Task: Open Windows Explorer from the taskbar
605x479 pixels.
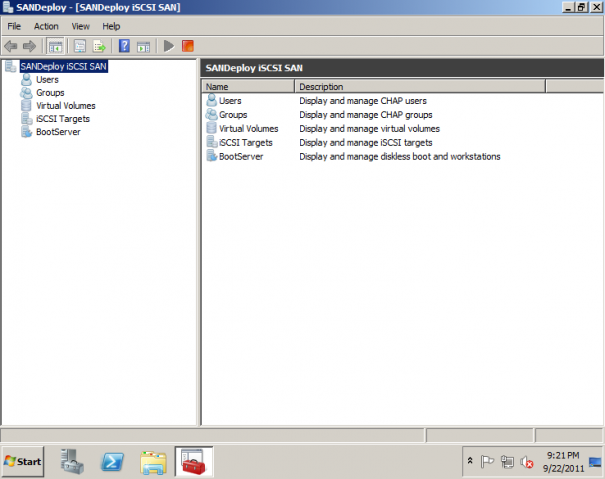Action: 154,462
